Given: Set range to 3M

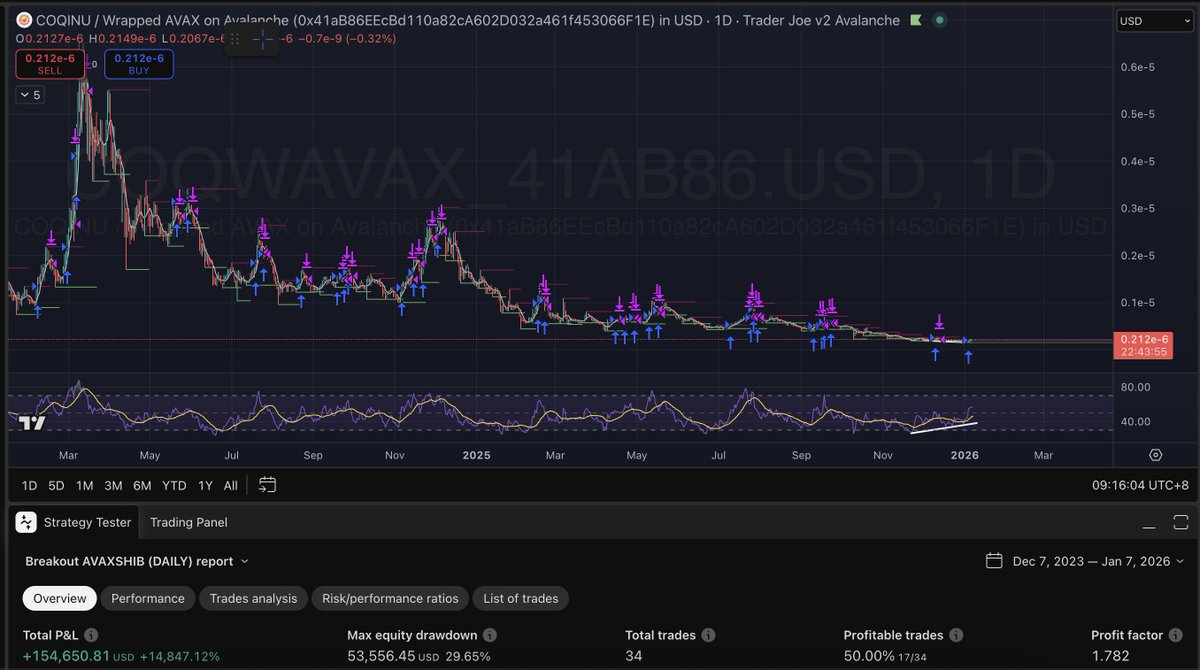Looking at the screenshot, I should pos(113,485).
